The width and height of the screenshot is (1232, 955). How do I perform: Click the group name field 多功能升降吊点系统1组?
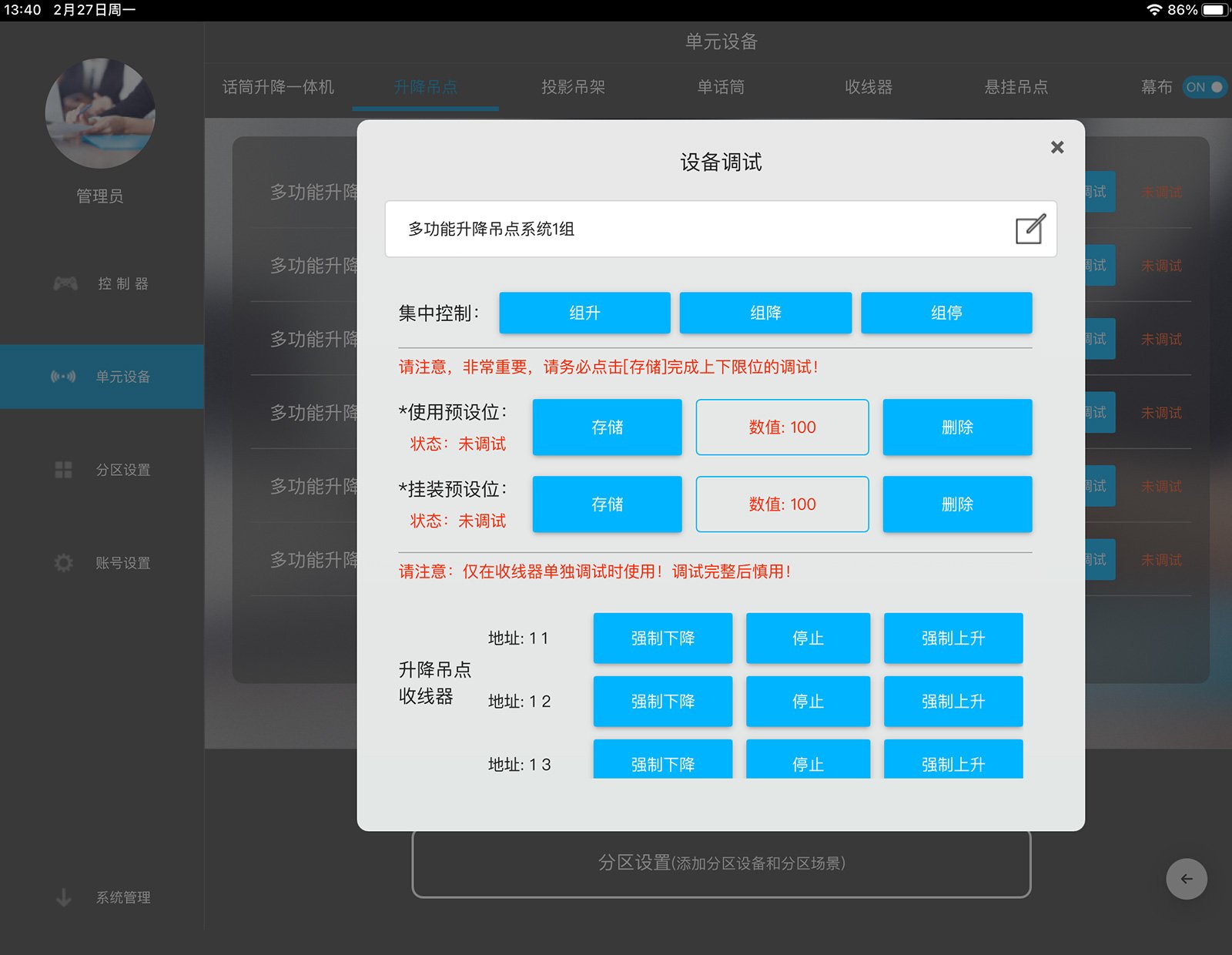tap(693, 229)
